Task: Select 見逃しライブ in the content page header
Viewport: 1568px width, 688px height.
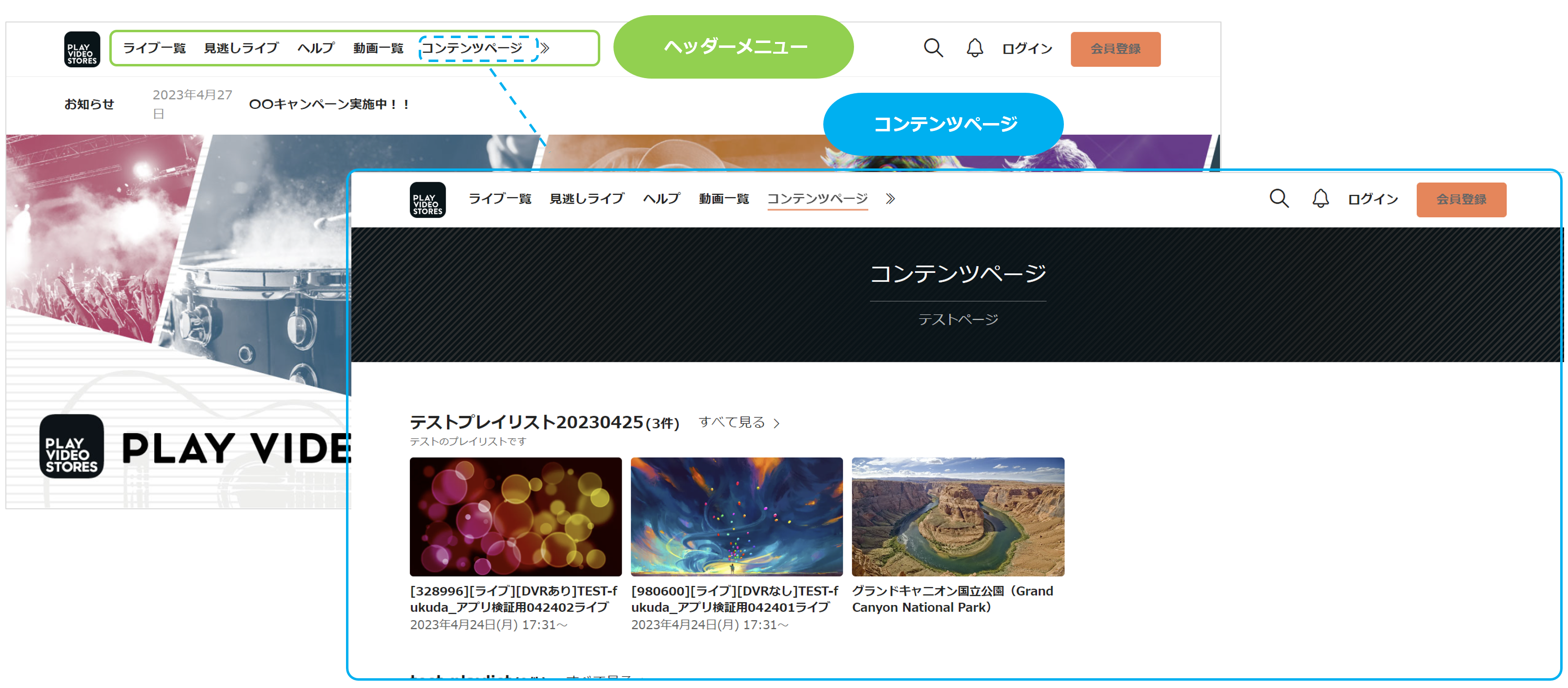Action: coord(586,198)
